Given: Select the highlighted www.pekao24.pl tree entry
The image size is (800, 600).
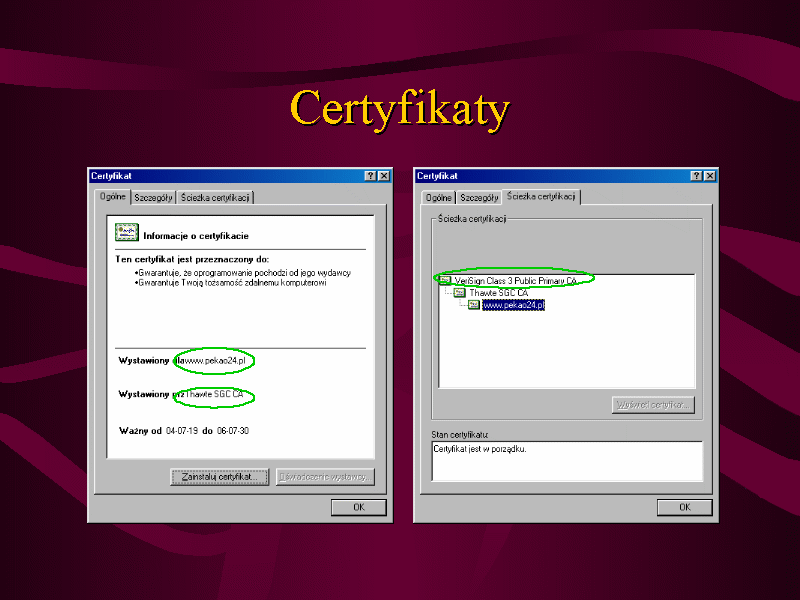Looking at the screenshot, I should pyautogui.click(x=513, y=305).
